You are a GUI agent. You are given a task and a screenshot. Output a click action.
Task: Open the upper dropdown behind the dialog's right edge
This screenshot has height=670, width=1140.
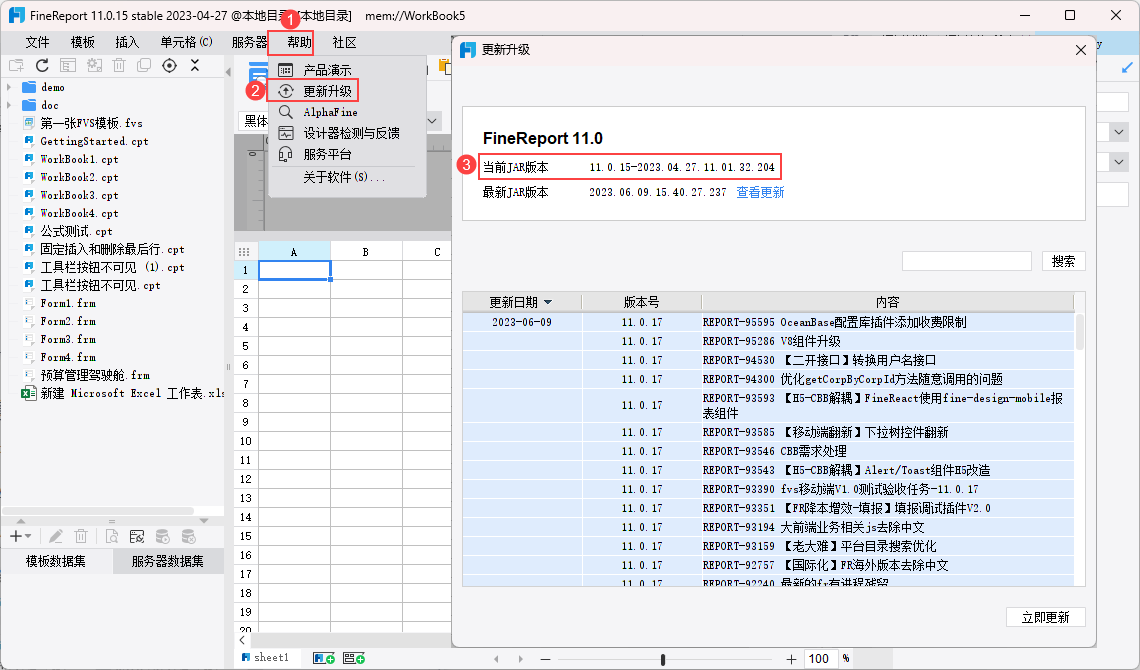[1120, 132]
